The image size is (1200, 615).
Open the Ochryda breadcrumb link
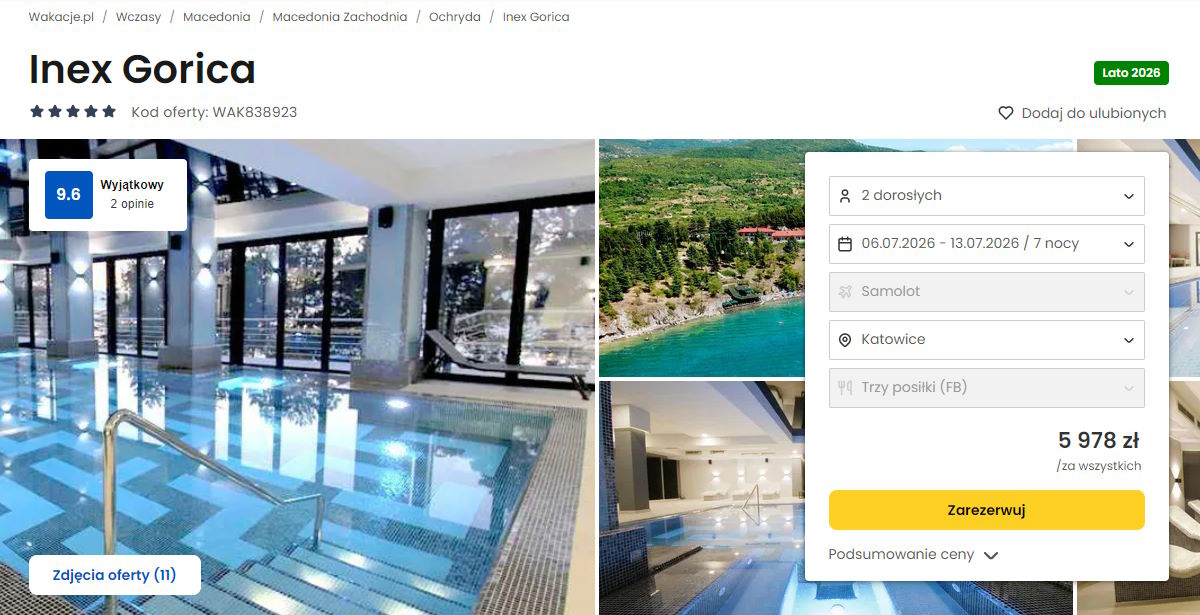click(x=455, y=17)
